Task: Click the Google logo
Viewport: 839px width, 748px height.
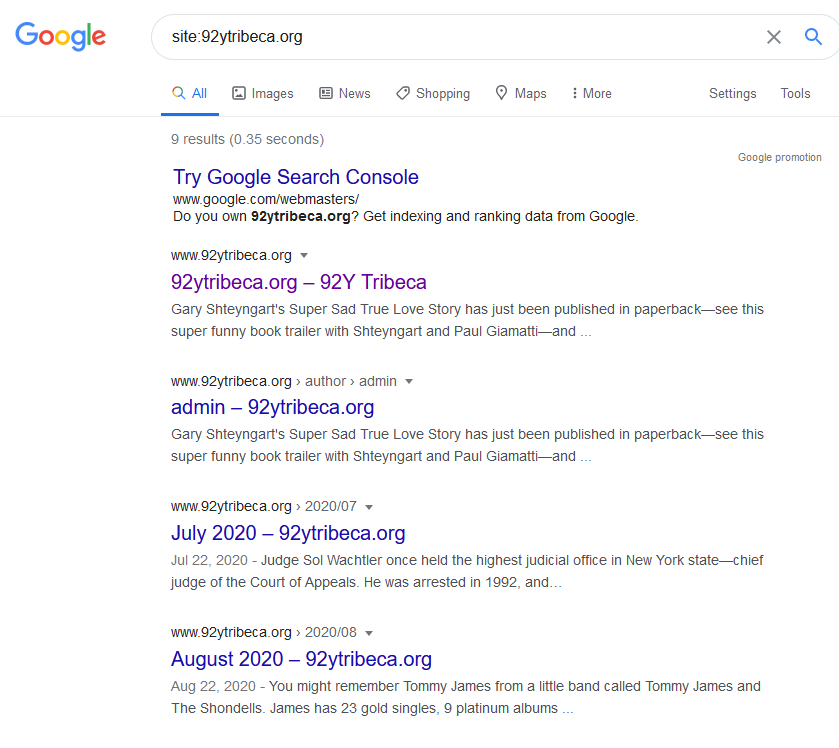Action: tap(60, 36)
